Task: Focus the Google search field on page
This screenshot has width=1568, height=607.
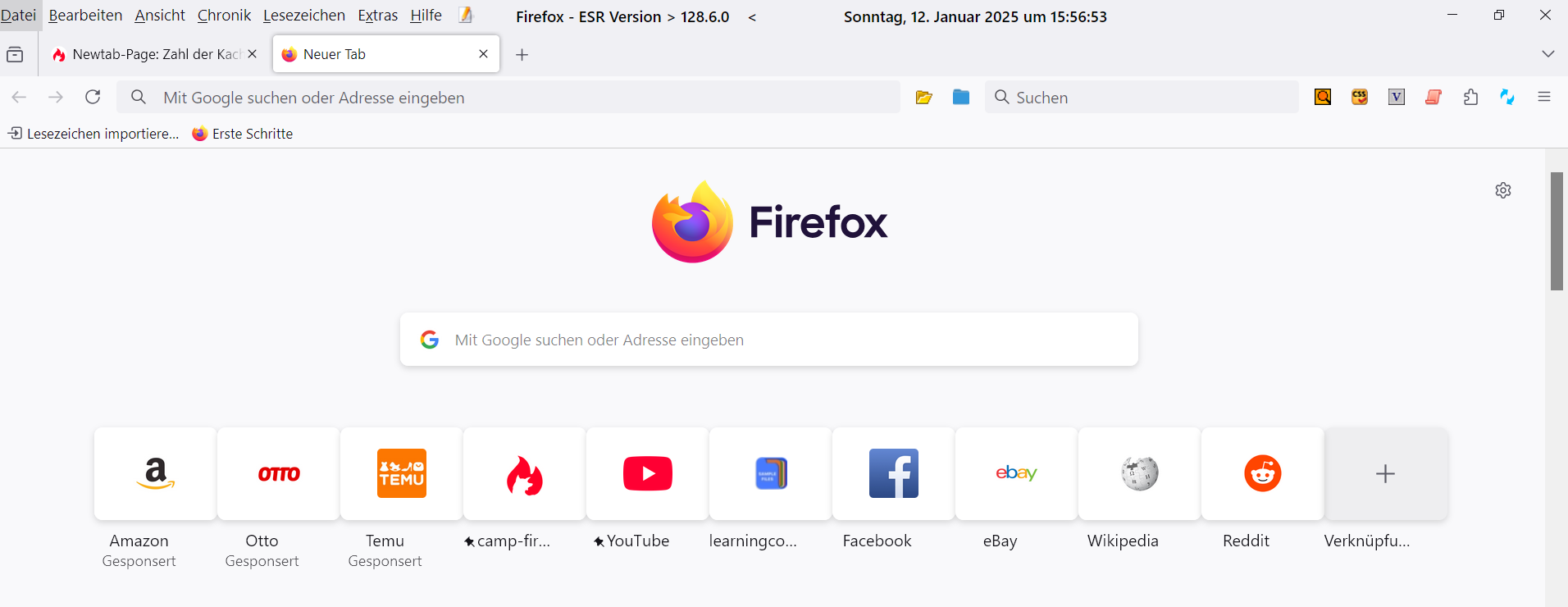Action: [x=769, y=340]
